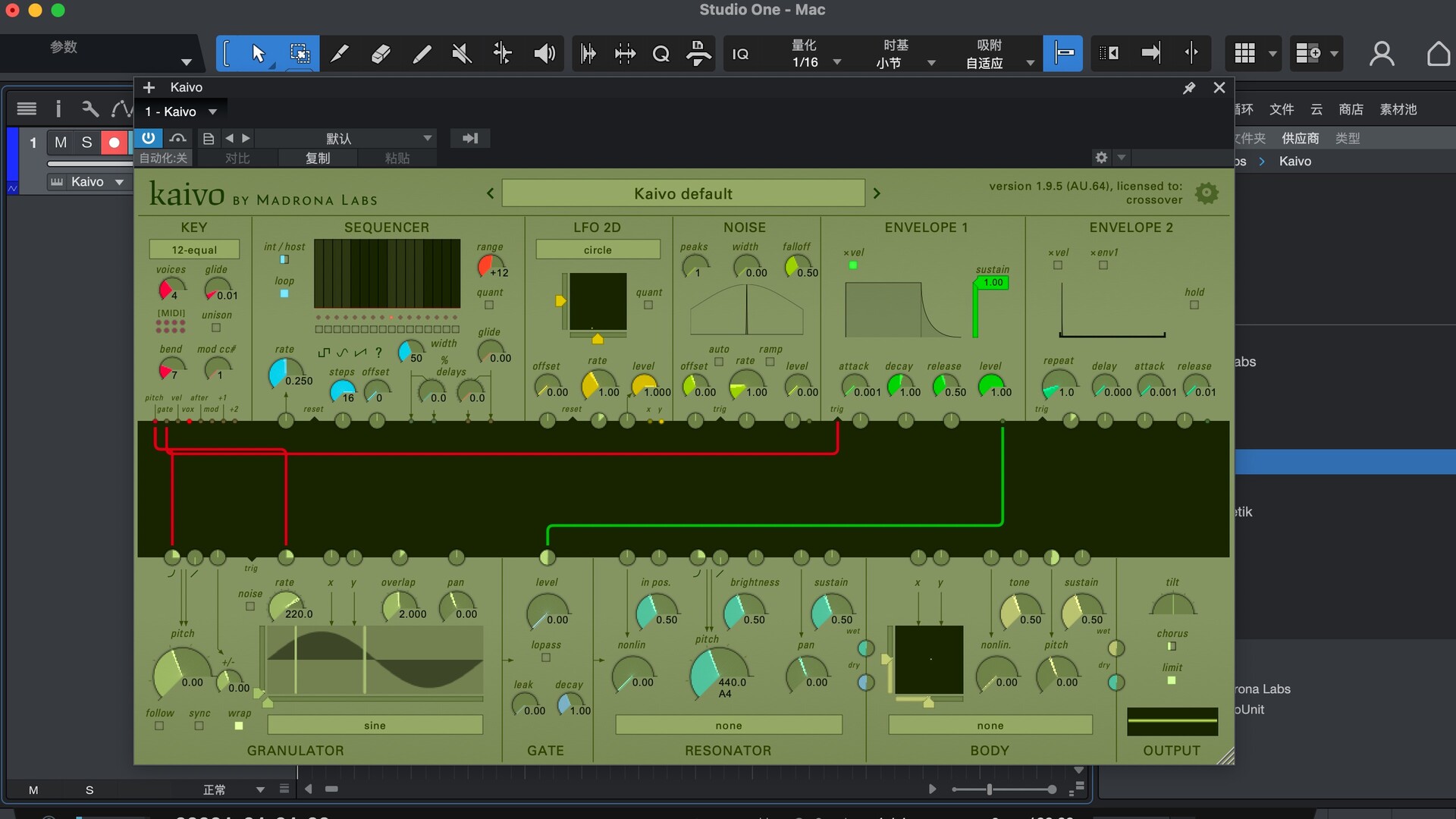Image resolution: width=1456 pixels, height=819 pixels.
Task: Toggle granulator wrap checkbox
Action: pos(239,726)
